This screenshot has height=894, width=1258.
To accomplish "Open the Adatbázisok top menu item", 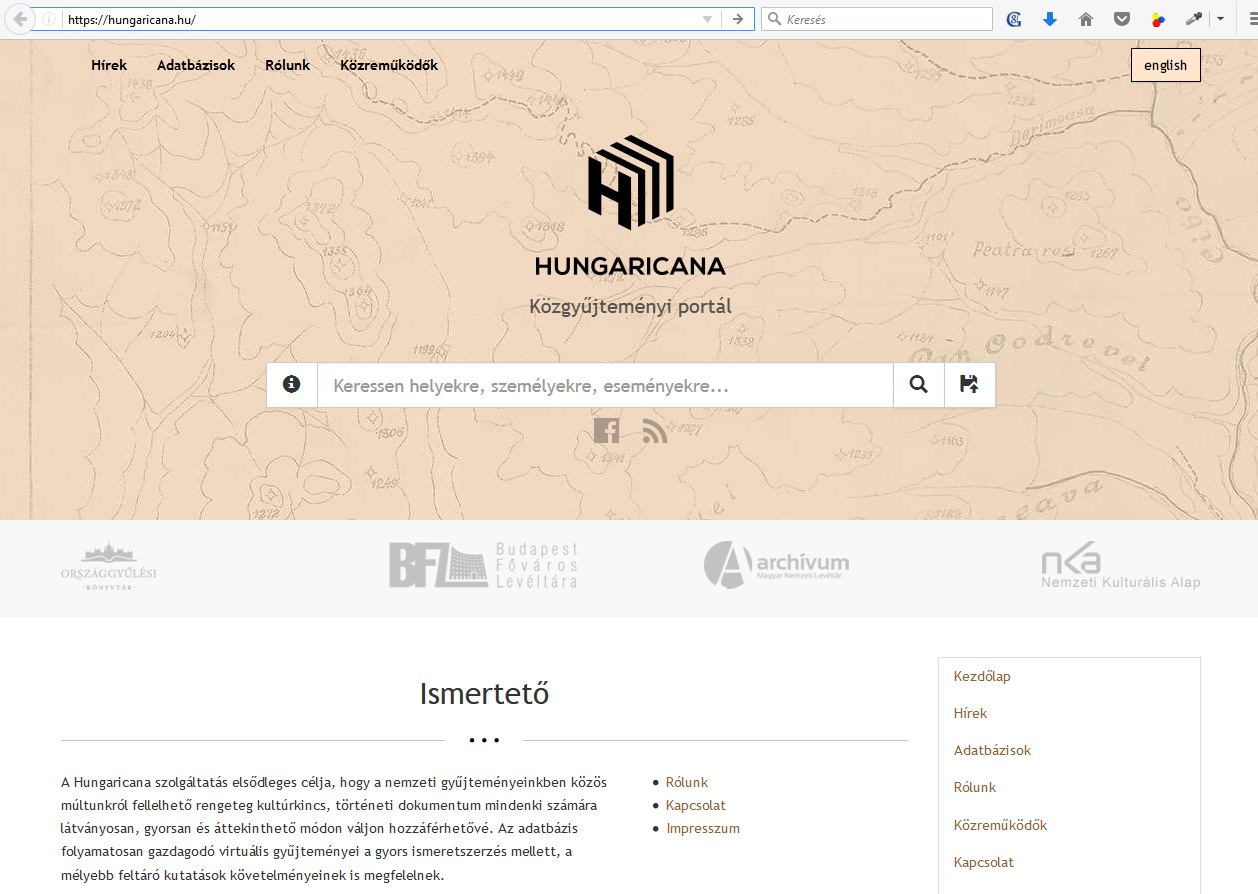I will coord(196,65).
